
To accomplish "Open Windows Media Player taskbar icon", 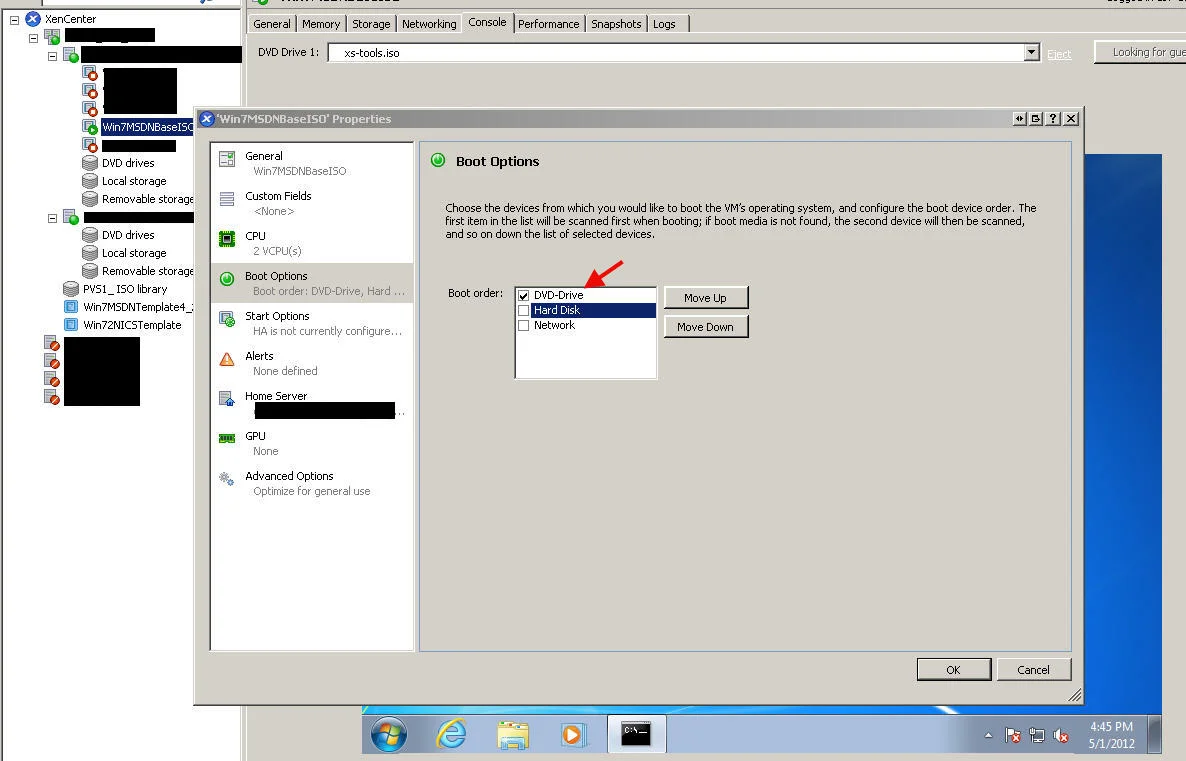I will [x=573, y=735].
